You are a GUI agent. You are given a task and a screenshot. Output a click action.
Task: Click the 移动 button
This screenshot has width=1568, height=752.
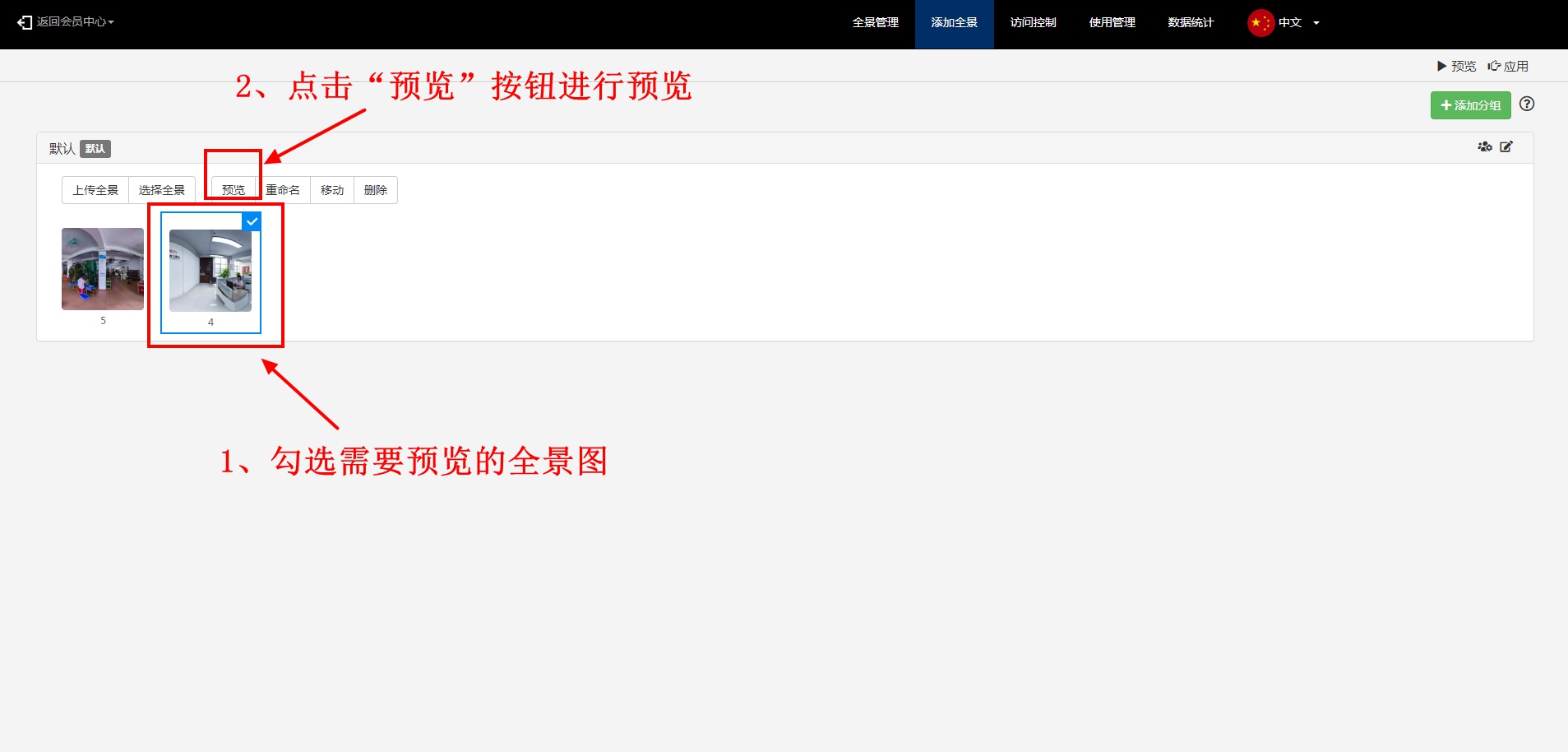point(332,190)
